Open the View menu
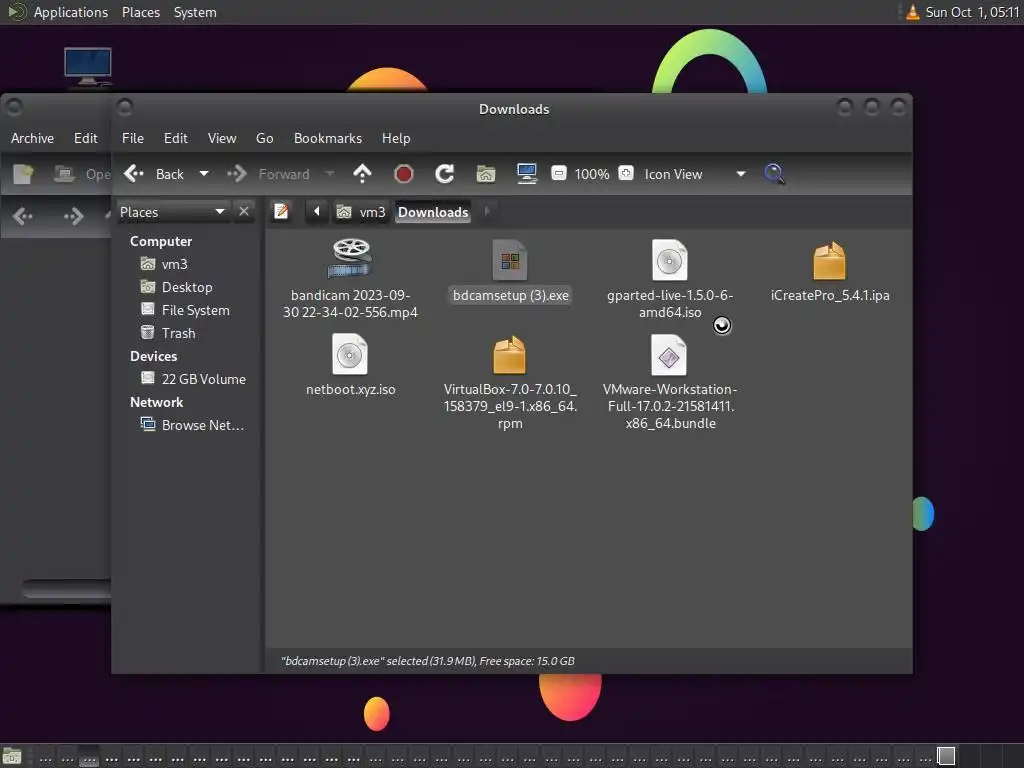This screenshot has height=768, width=1024. click(222, 138)
